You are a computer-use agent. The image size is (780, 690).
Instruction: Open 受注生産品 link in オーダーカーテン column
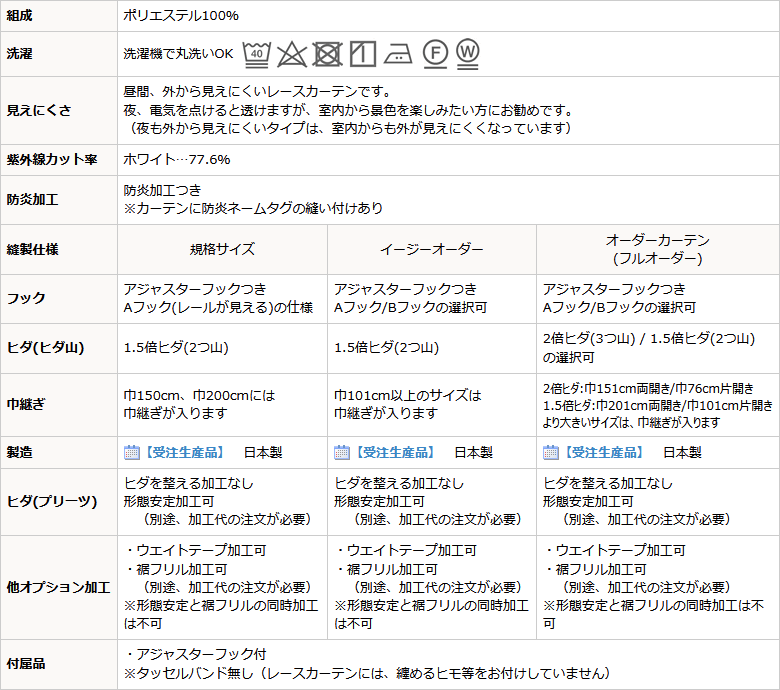[603, 452]
